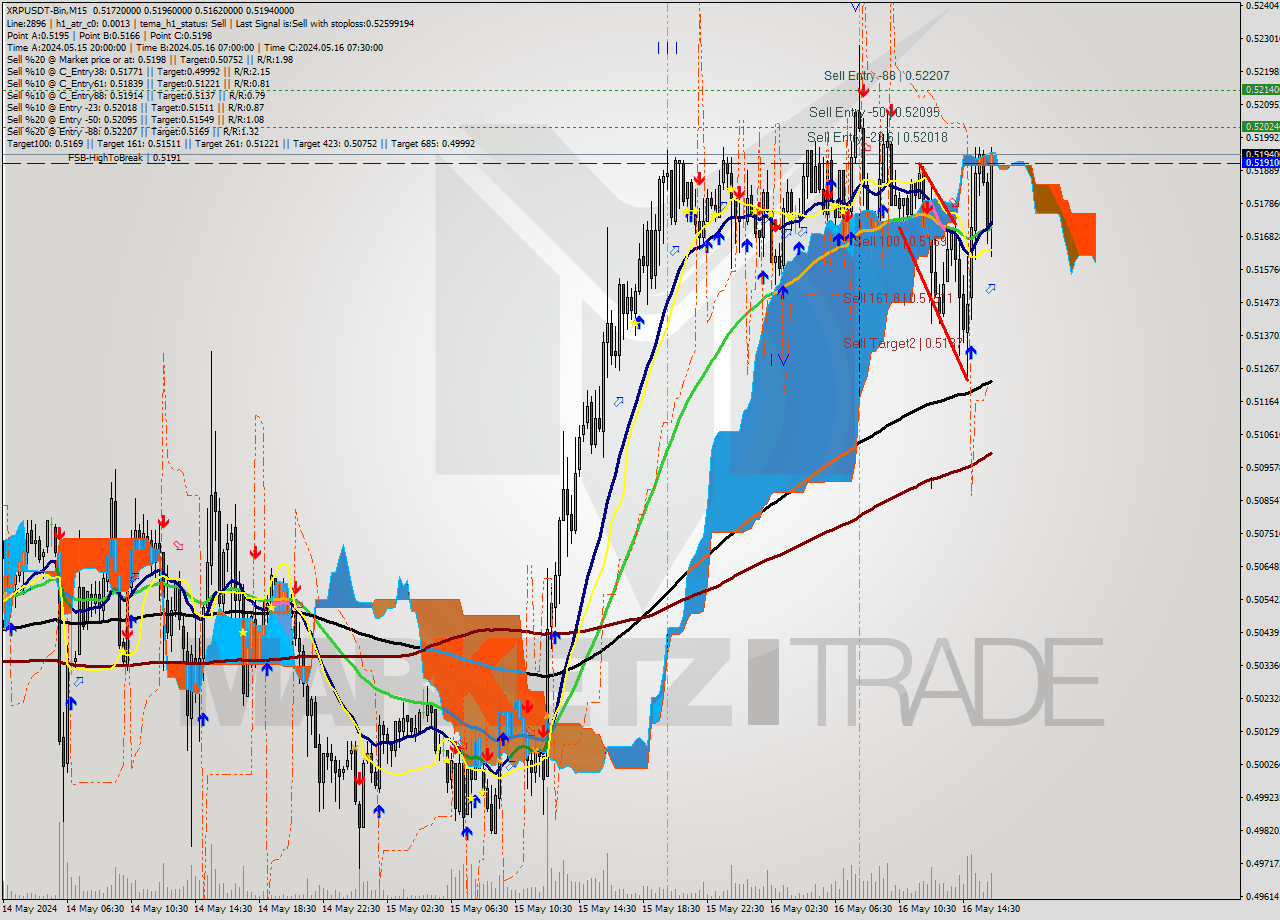This screenshot has height=920, width=1280.
Task: Click the XRPUSDT-Bin,M15 symbol title
Action: [46, 11]
